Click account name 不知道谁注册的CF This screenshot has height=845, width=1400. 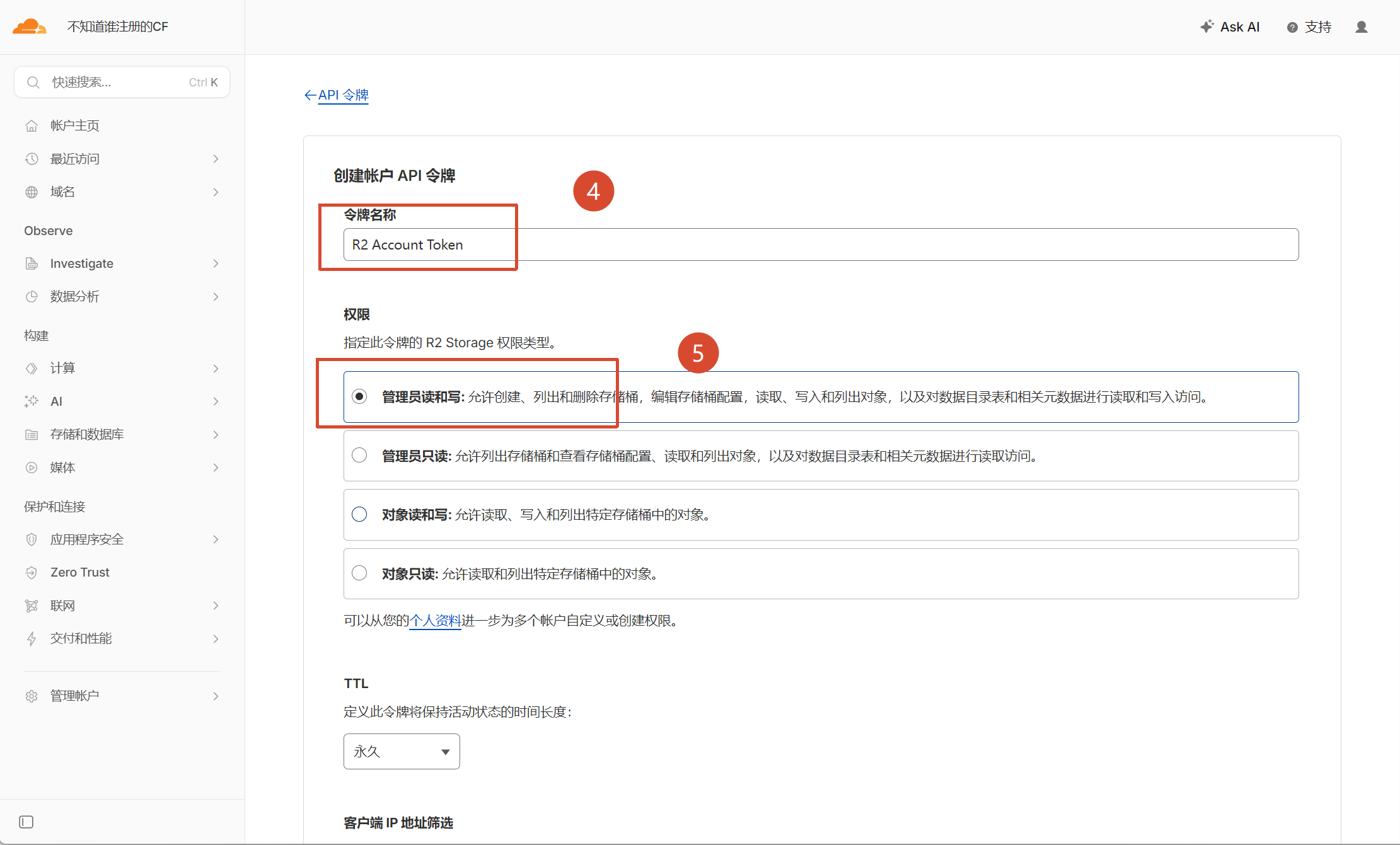pos(118,26)
